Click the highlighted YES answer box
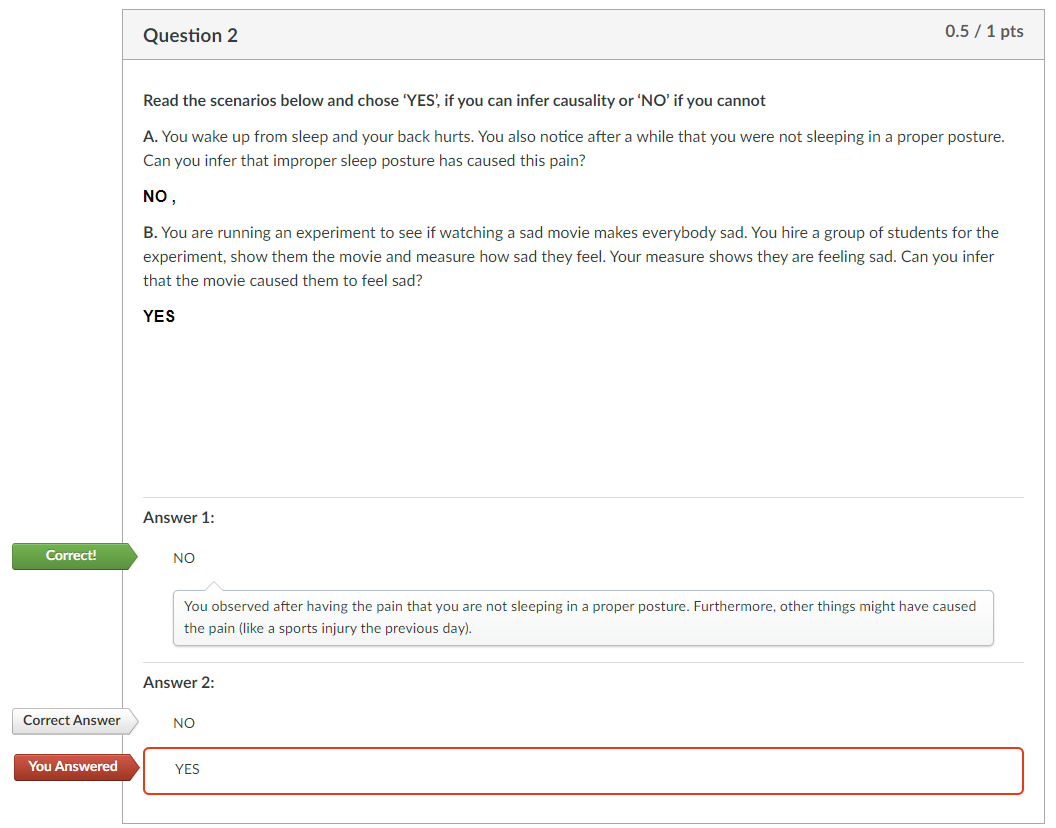 click(583, 770)
